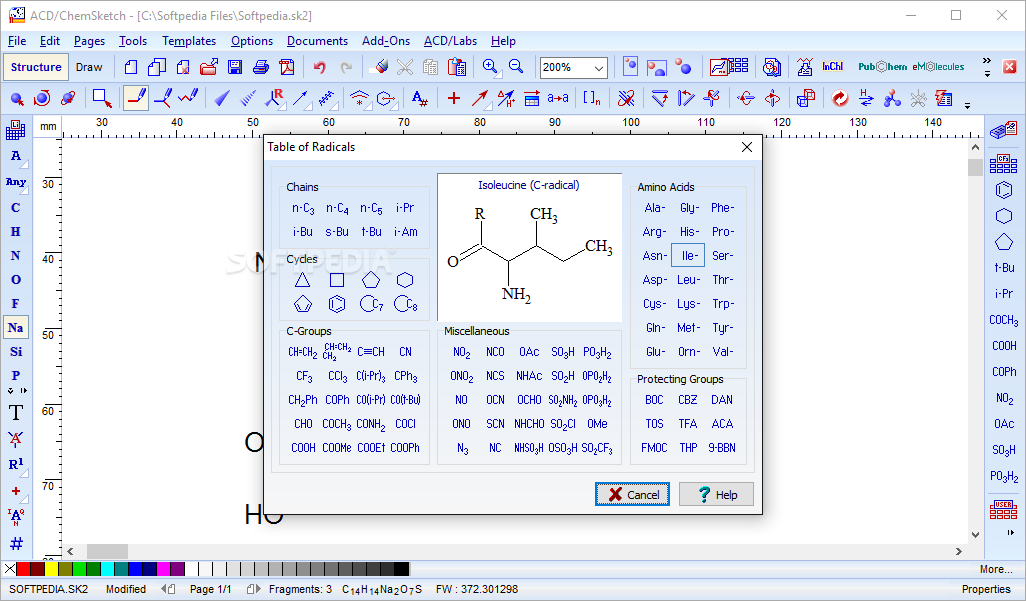This screenshot has width=1026, height=601.
Task: Switch to Structure mode
Action: tap(36, 67)
